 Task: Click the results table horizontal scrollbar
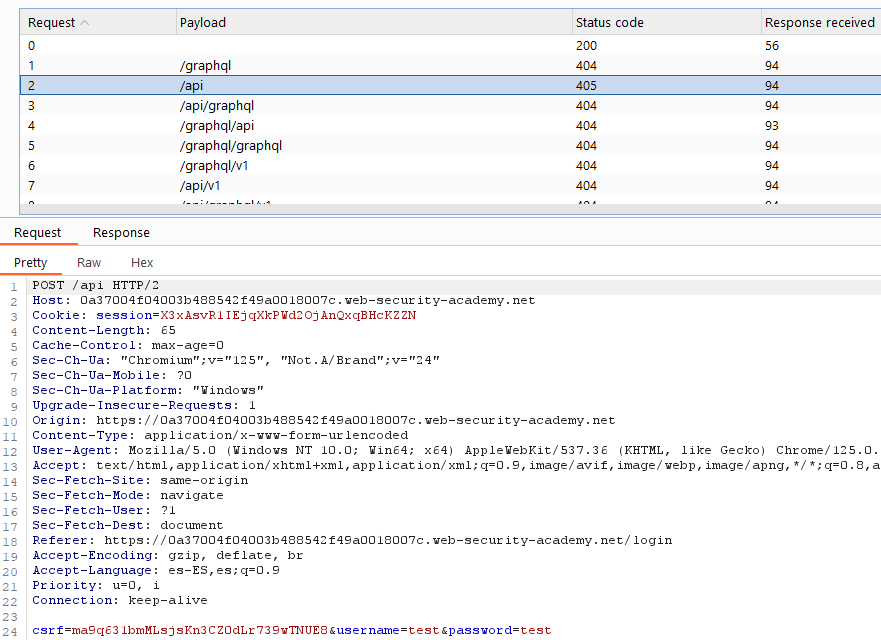tap(450, 209)
